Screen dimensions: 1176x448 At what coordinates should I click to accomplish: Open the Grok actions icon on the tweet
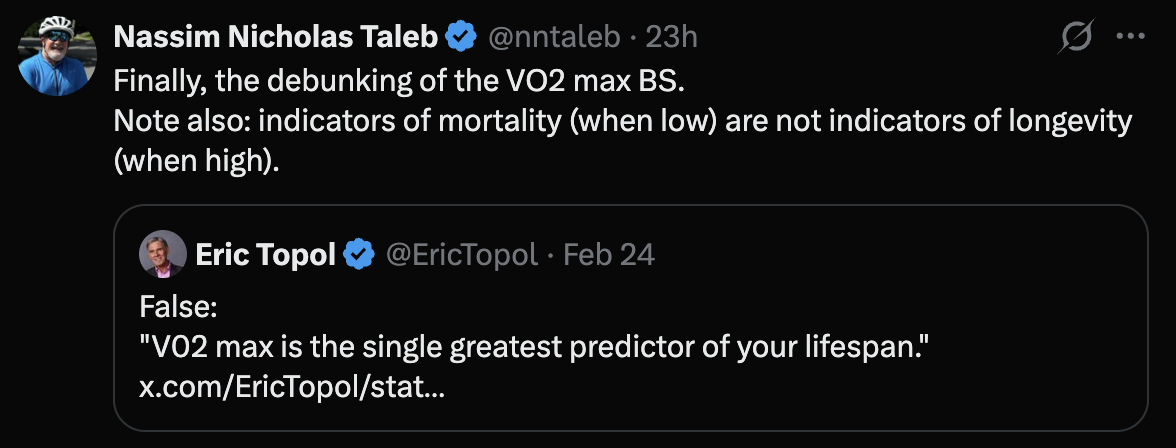click(x=1076, y=37)
